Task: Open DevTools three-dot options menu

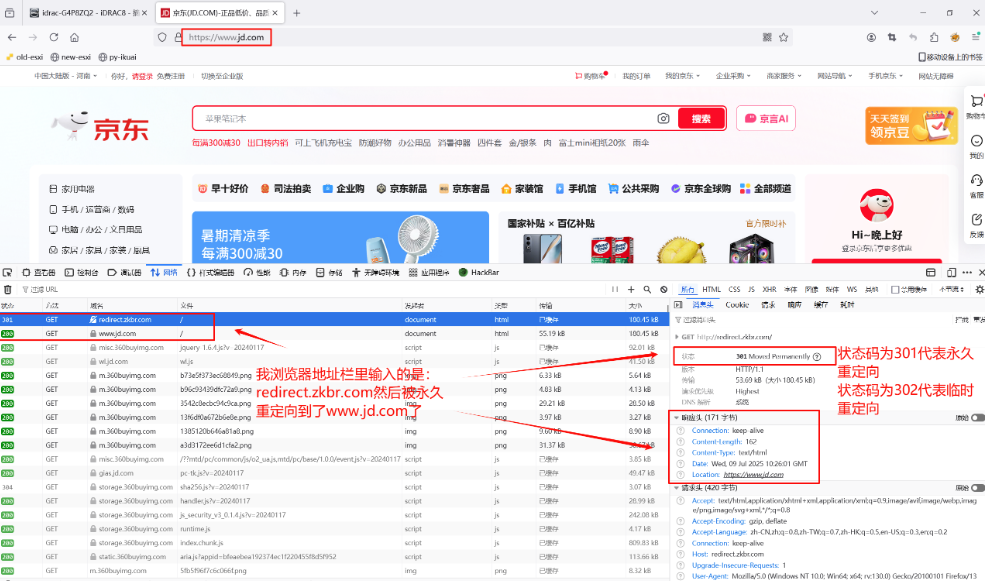Action: pyautogui.click(x=967, y=273)
